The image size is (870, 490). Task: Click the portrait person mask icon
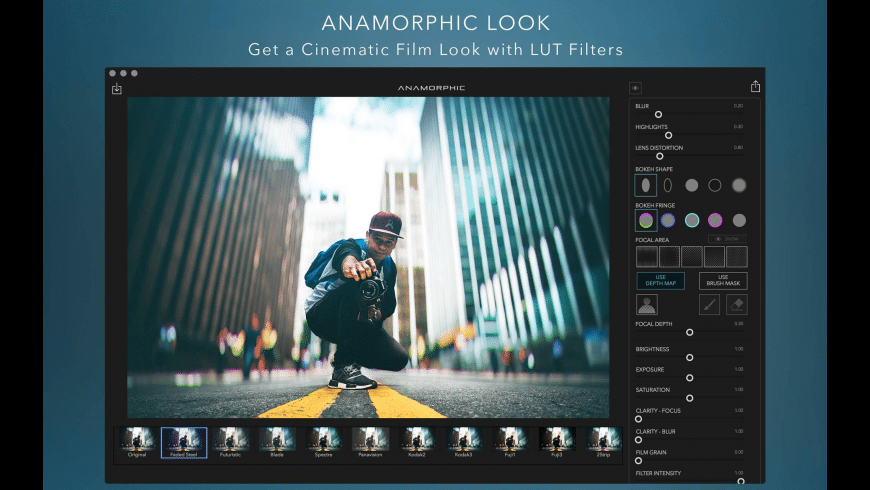pos(647,305)
